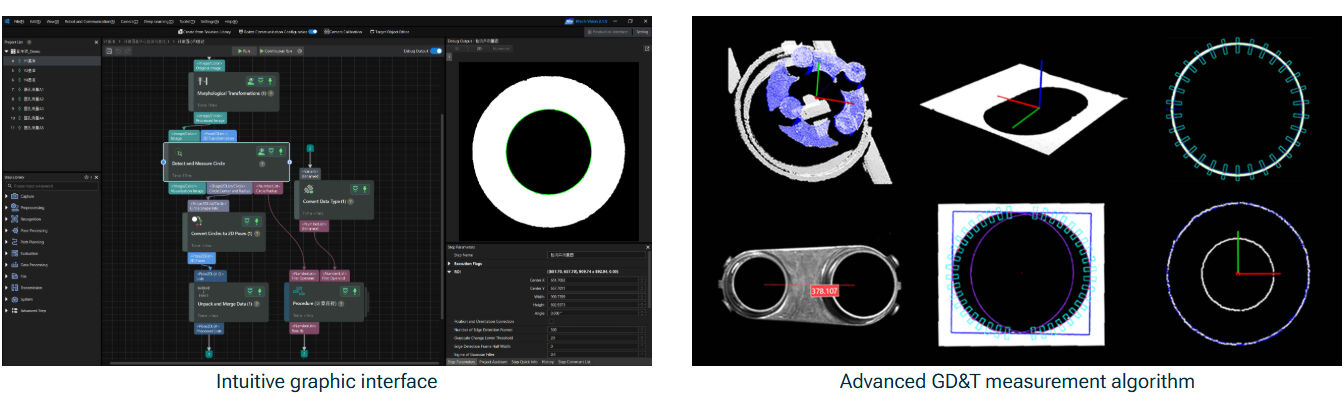Expand the Evaluation step category
The image size is (1344, 420).
(x=6, y=253)
